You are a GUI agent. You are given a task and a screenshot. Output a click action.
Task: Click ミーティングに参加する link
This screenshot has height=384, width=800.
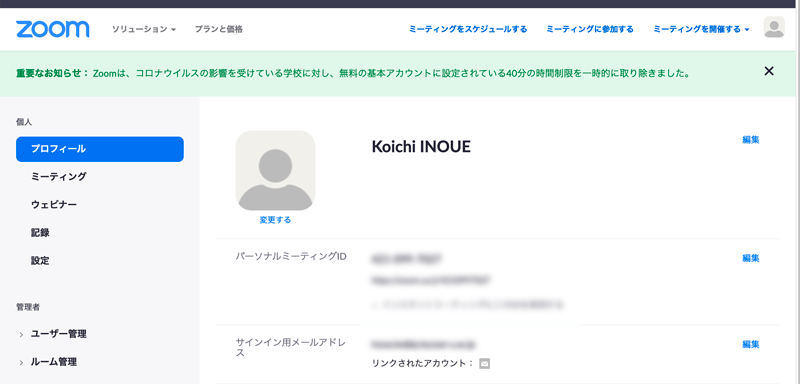pos(590,29)
